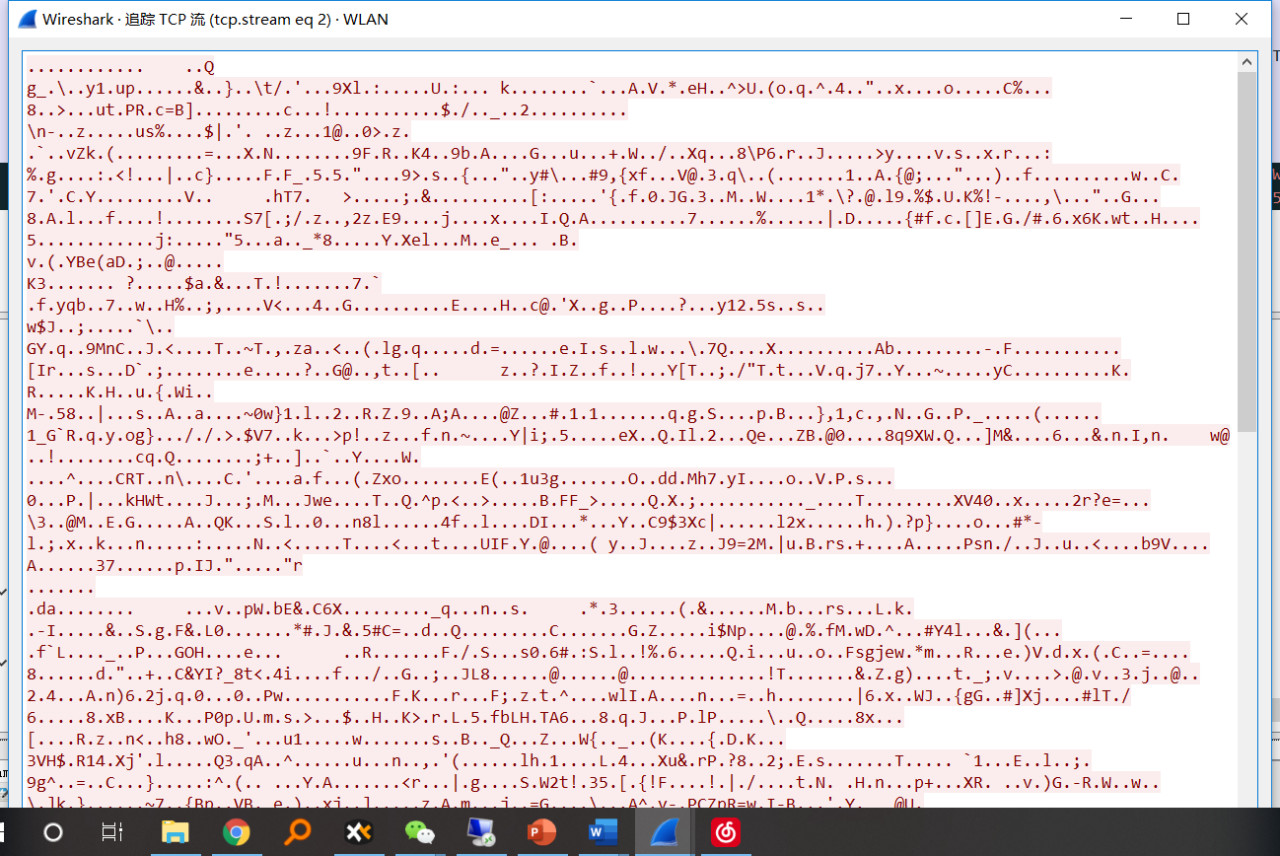Click stream line starting '8..>...ut.PR.c=B]'
The height and width of the screenshot is (856, 1280).
[x=327, y=110]
